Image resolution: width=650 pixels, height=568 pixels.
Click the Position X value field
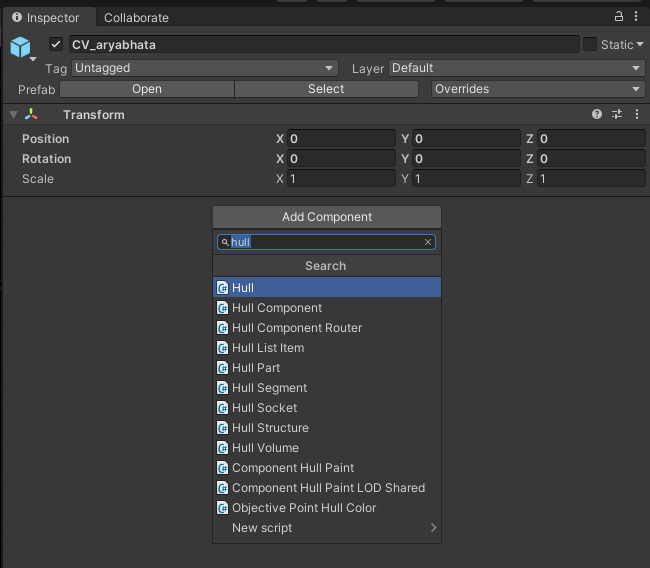(x=342, y=139)
